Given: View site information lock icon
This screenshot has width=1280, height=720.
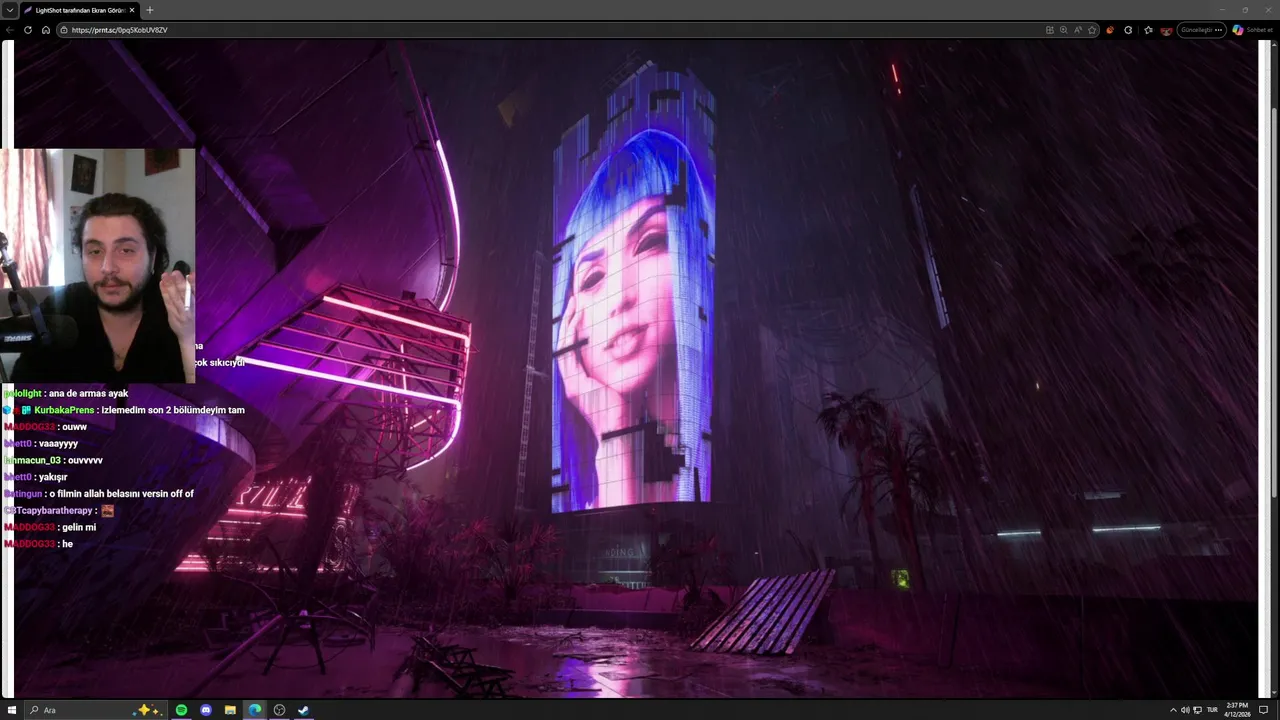Looking at the screenshot, I should click(x=64, y=30).
